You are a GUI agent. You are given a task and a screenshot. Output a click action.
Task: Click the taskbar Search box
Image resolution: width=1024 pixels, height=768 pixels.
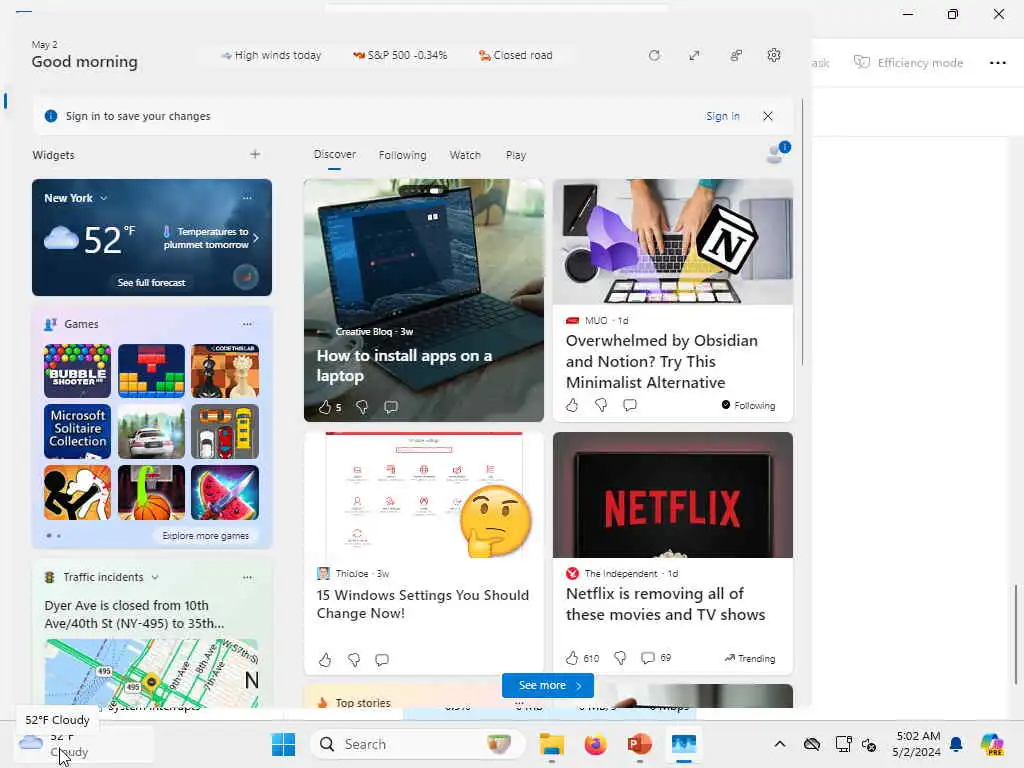click(x=418, y=744)
